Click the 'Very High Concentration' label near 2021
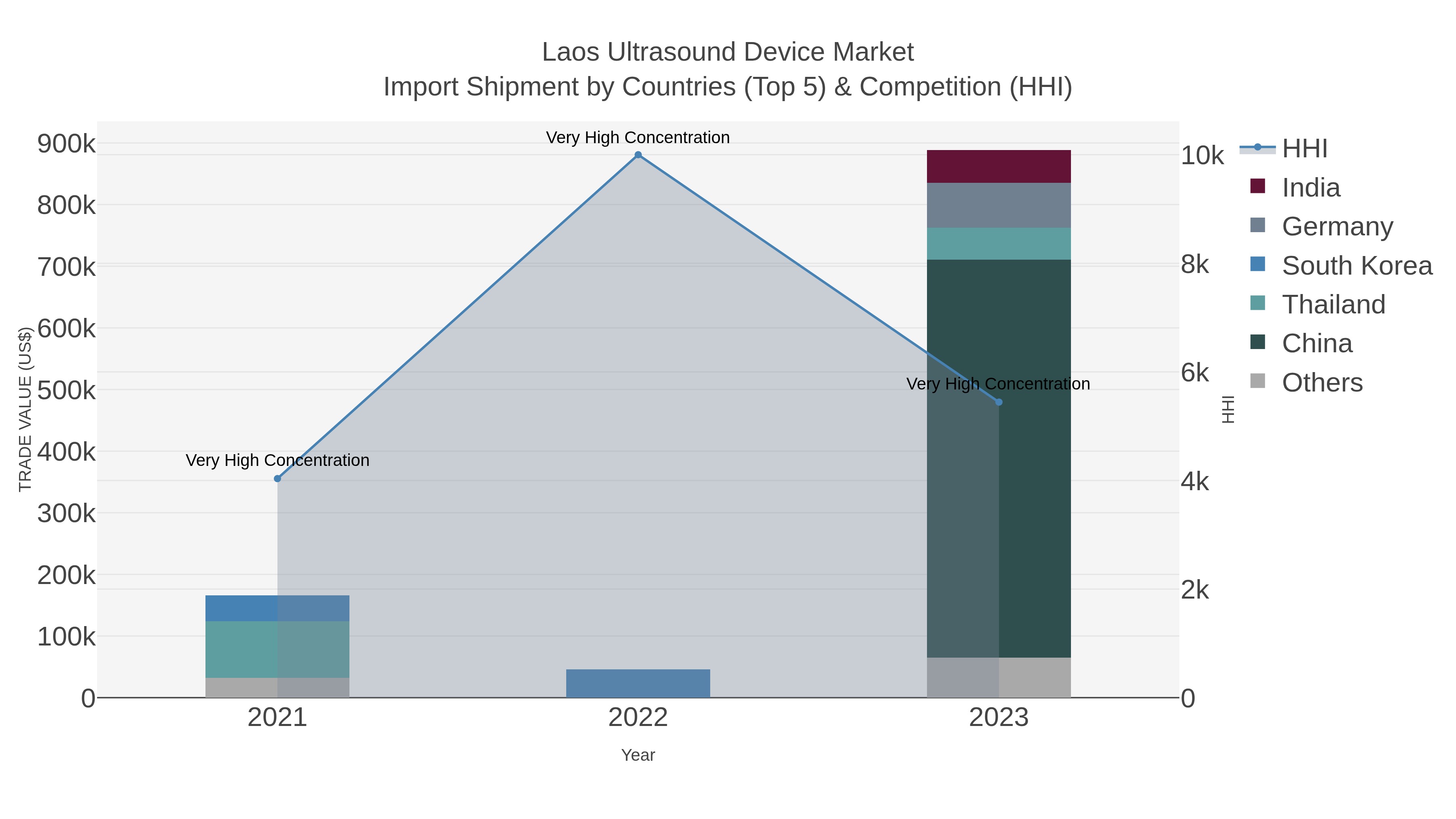 tap(277, 460)
